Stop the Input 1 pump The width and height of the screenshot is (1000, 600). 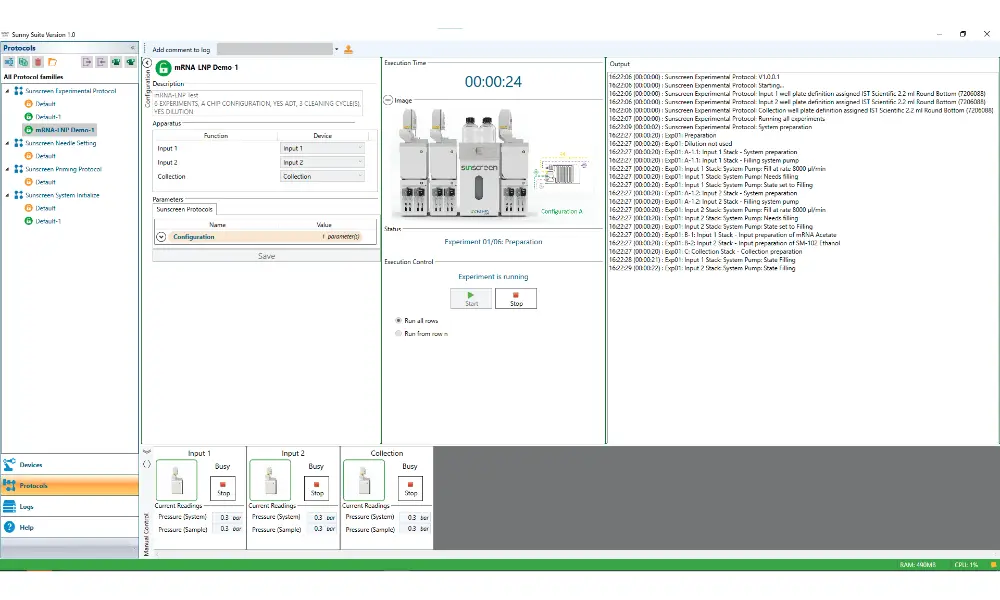click(222, 490)
